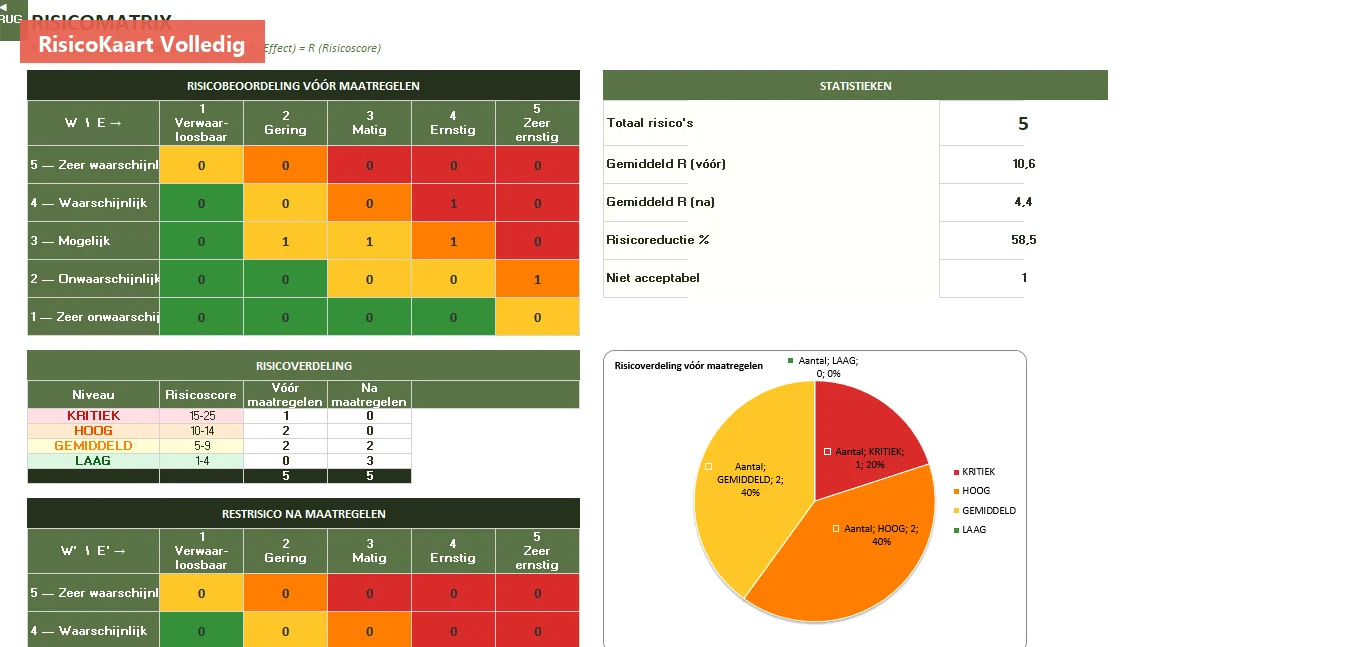Image resolution: width=1353 pixels, height=647 pixels.
Task: Select the '1-4' risicoscore cell
Action: (x=201, y=461)
